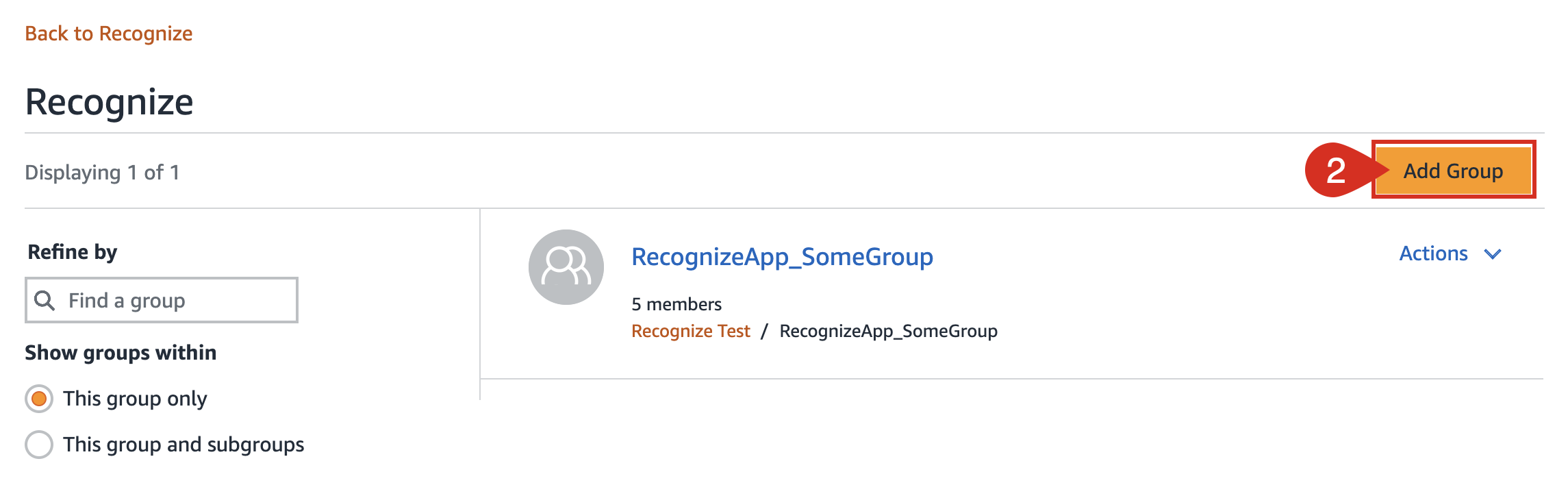This screenshot has width=1568, height=485.
Task: Focus the Find a group search field
Action: 162,300
